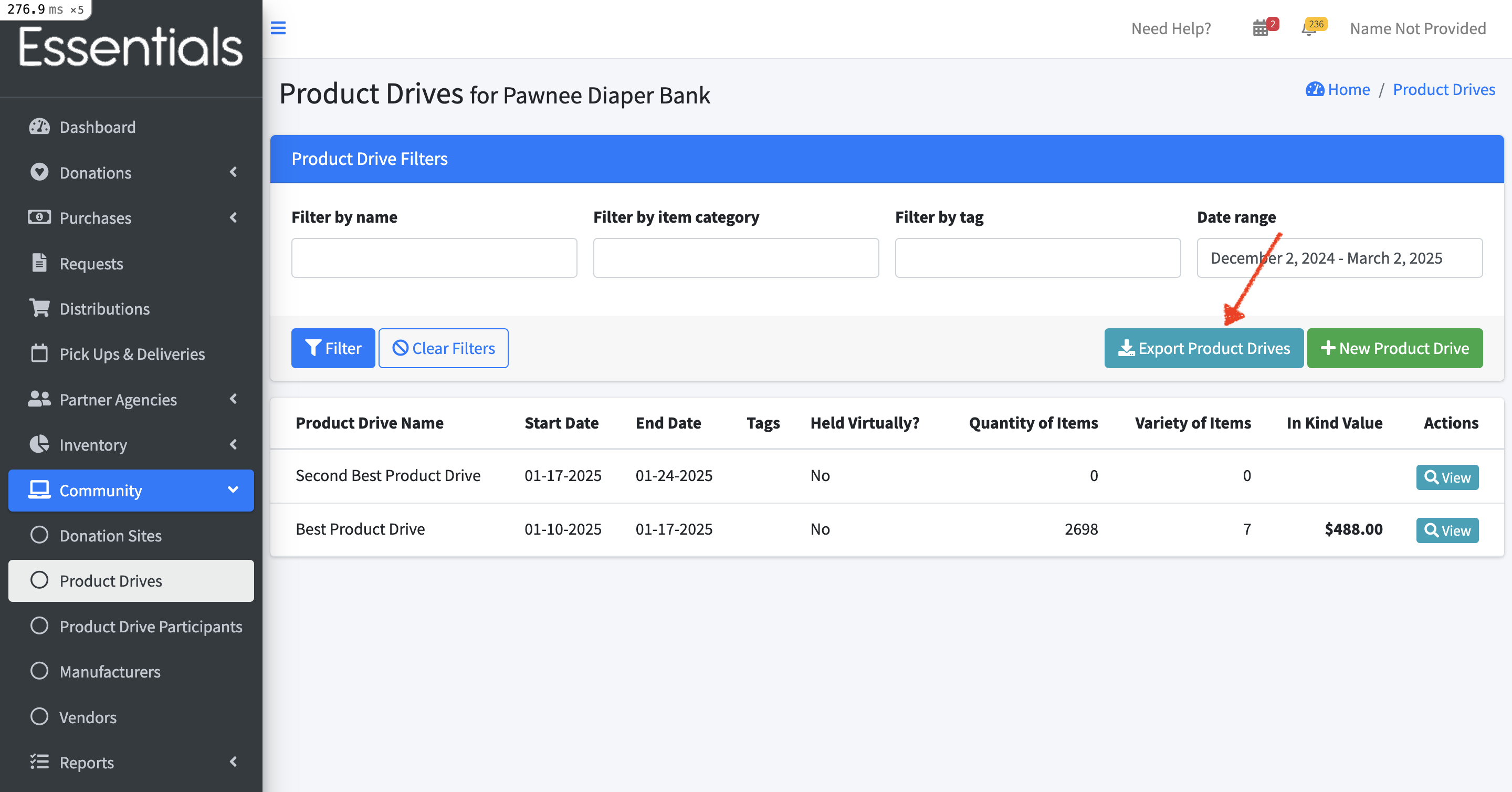1512x792 pixels.
Task: Open the Manufacturers page
Action: (x=131, y=671)
